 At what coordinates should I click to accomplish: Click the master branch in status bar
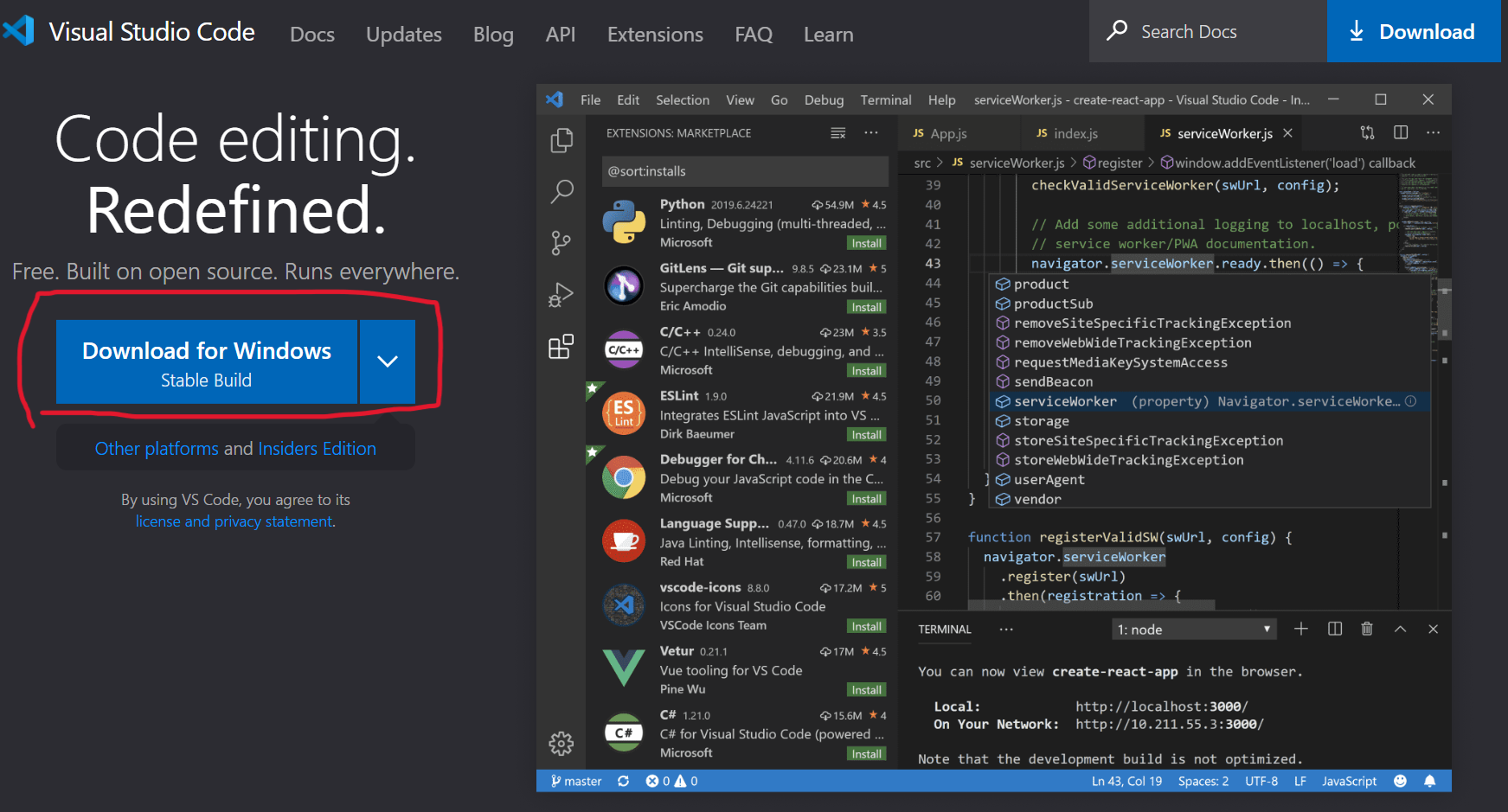point(576,781)
